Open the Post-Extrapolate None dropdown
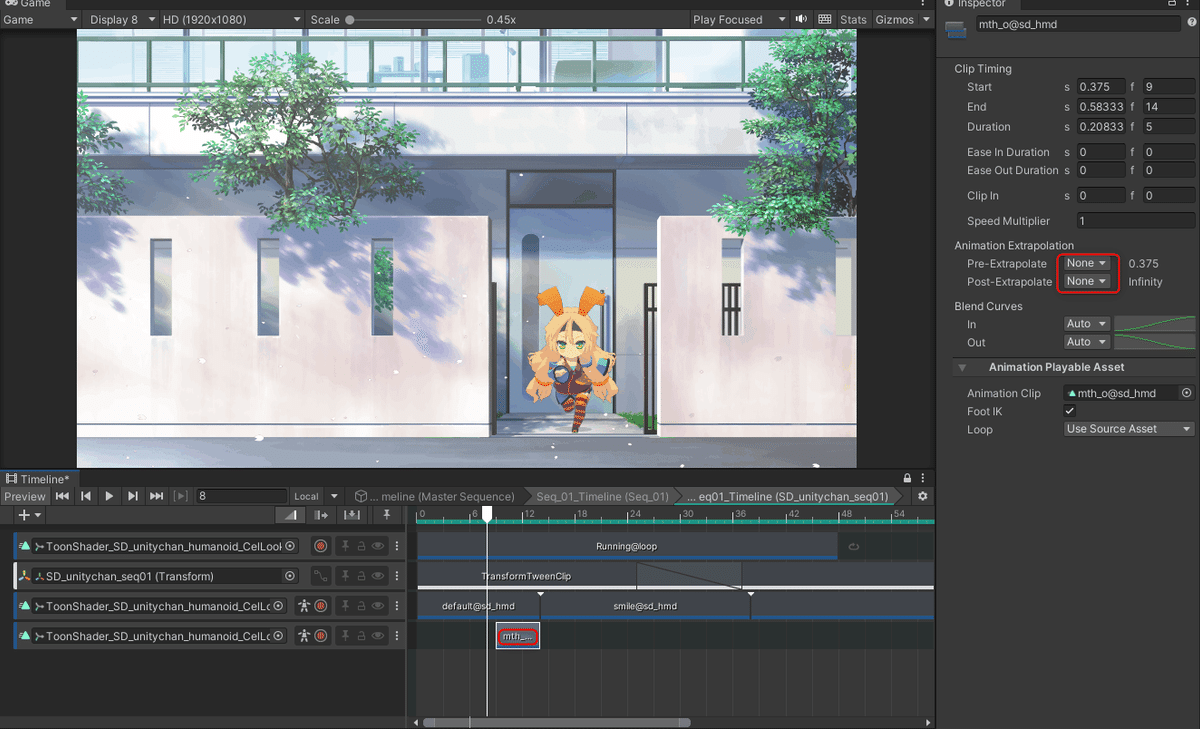Image resolution: width=1200 pixels, height=729 pixels. (x=1086, y=282)
